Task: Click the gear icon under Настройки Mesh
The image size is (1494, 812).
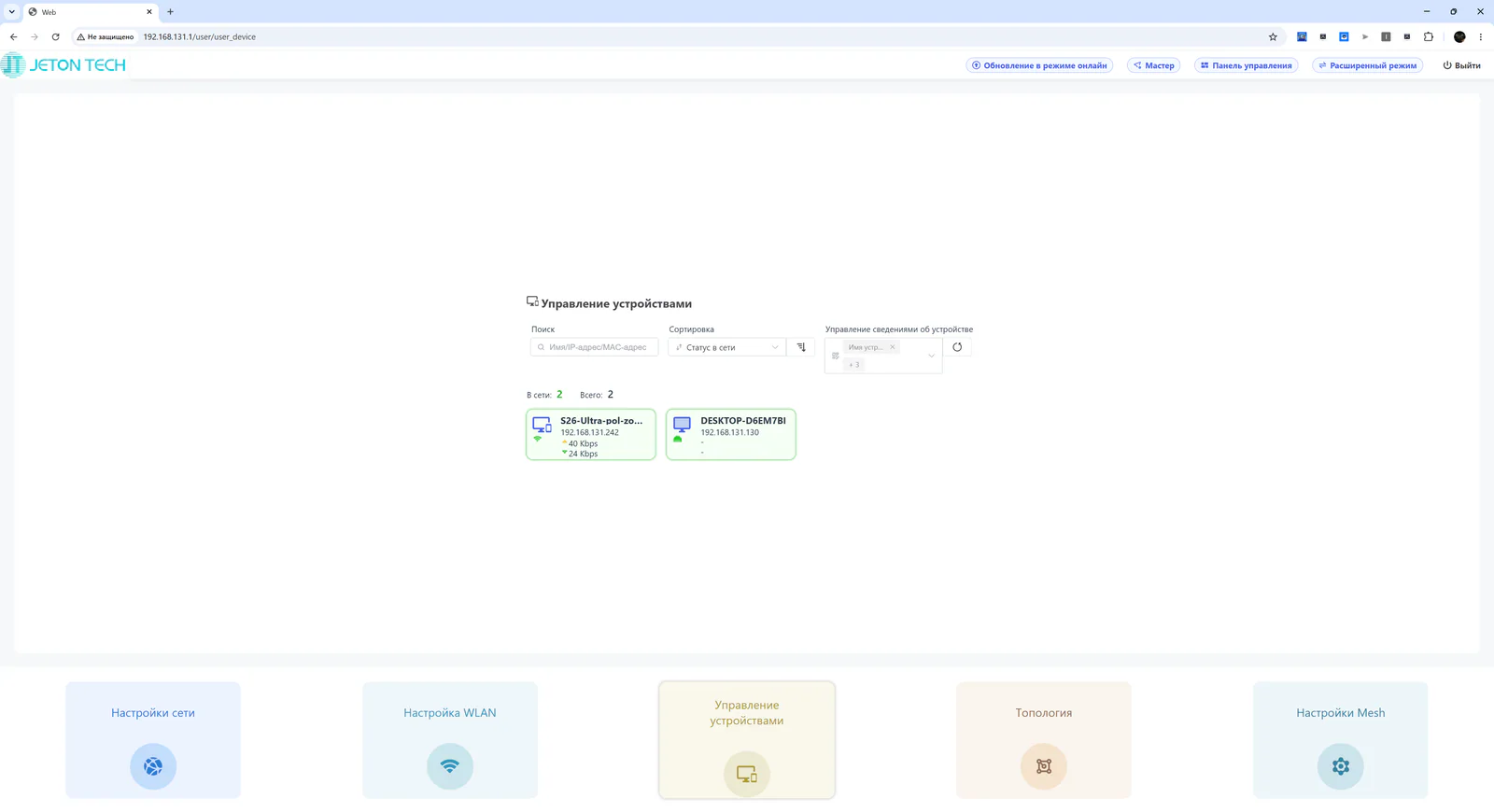Action: (1341, 766)
